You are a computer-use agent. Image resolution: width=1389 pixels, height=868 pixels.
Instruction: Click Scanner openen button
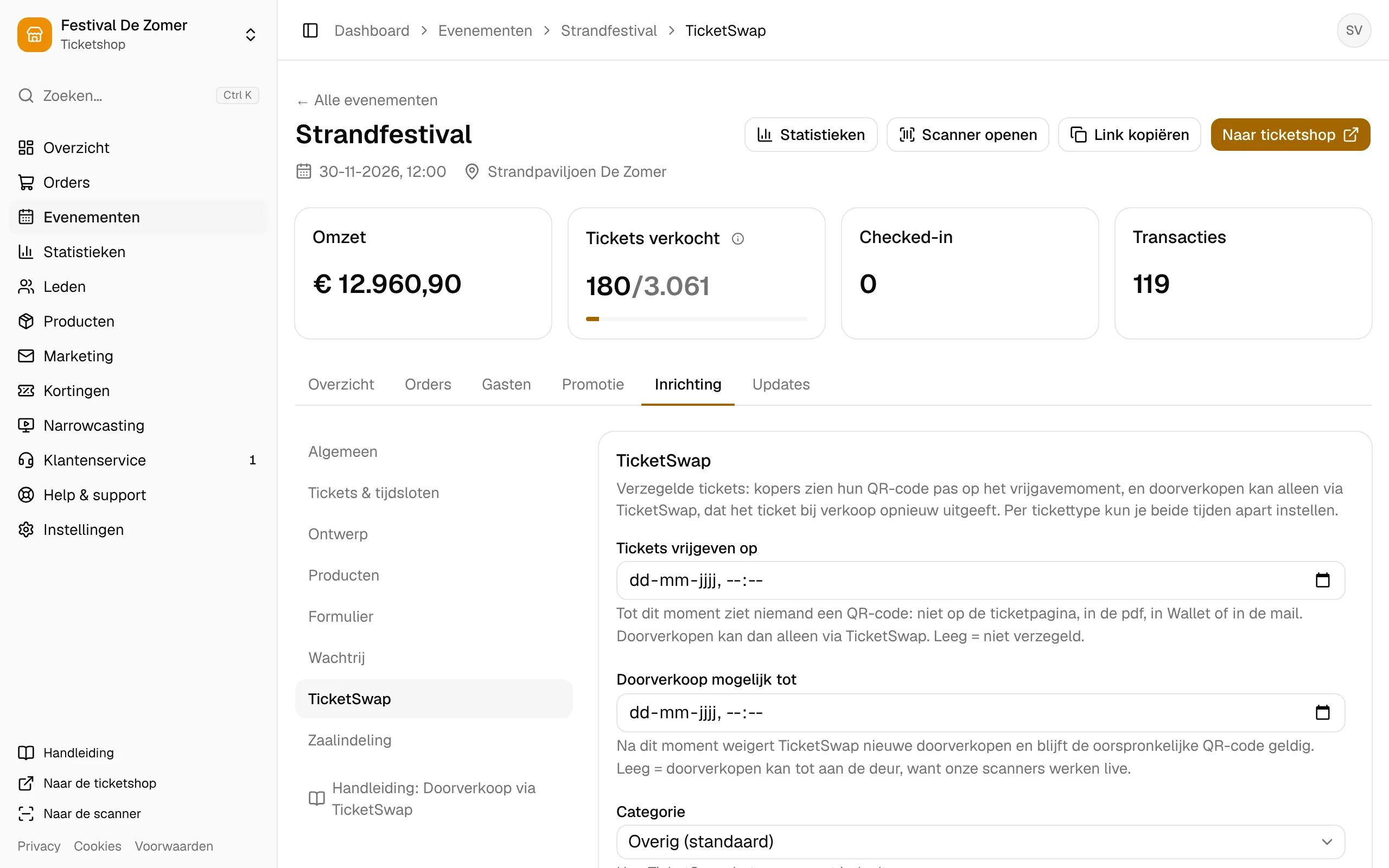[967, 135]
